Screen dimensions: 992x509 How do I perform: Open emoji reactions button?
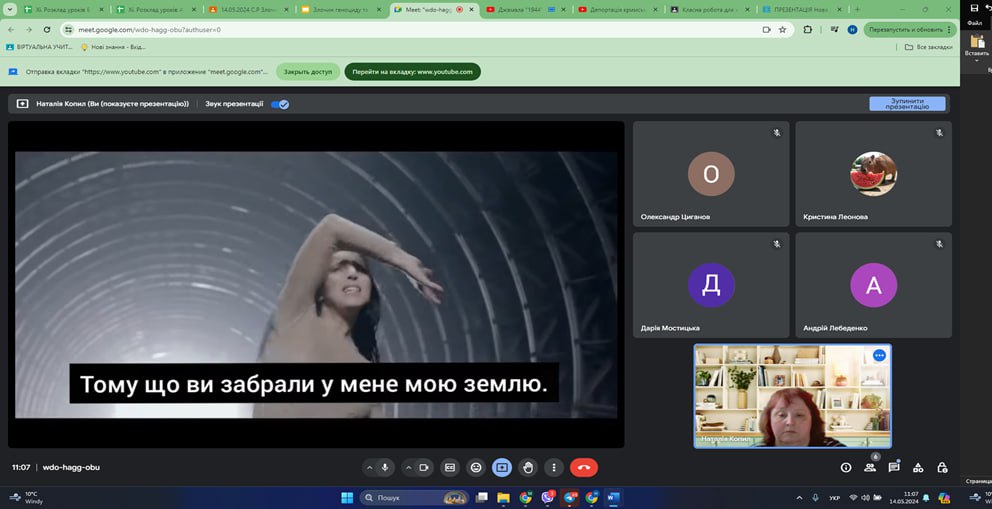pyautogui.click(x=476, y=467)
